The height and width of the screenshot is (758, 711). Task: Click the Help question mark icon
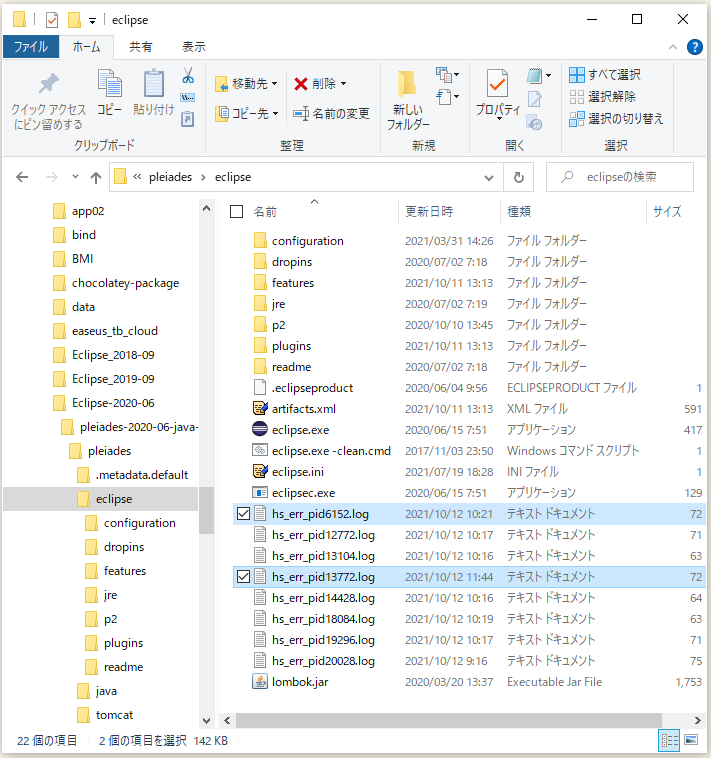click(x=695, y=47)
